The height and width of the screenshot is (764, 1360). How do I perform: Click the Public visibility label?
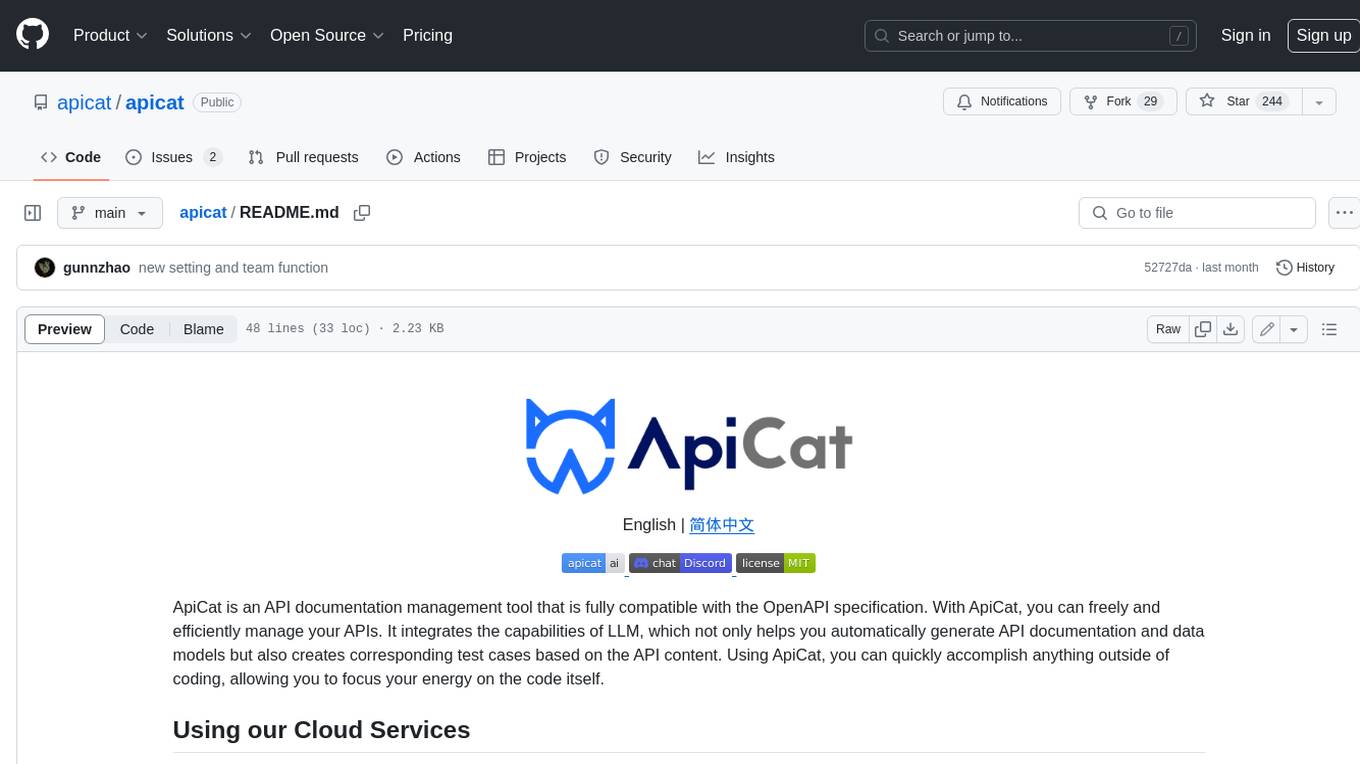coord(217,102)
